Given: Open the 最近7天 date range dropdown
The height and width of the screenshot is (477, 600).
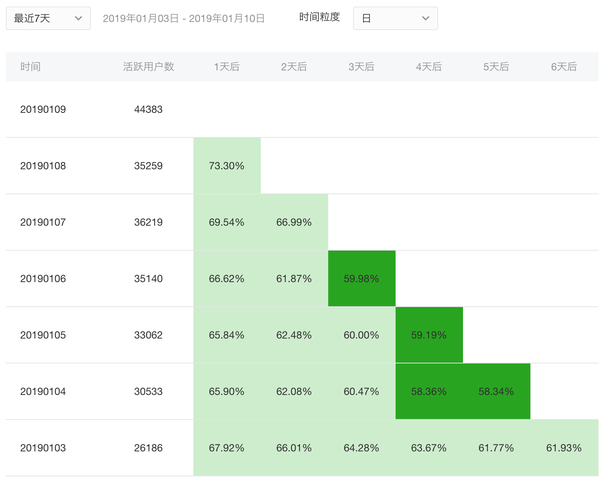Looking at the screenshot, I should click(x=48, y=18).
